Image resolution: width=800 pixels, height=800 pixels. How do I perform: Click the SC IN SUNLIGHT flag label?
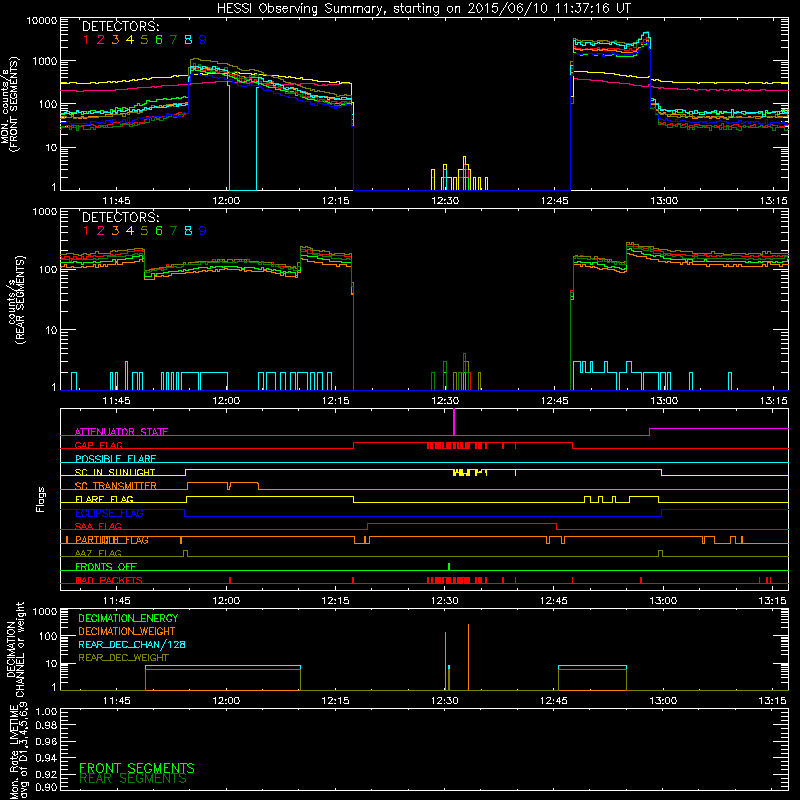[x=115, y=472]
